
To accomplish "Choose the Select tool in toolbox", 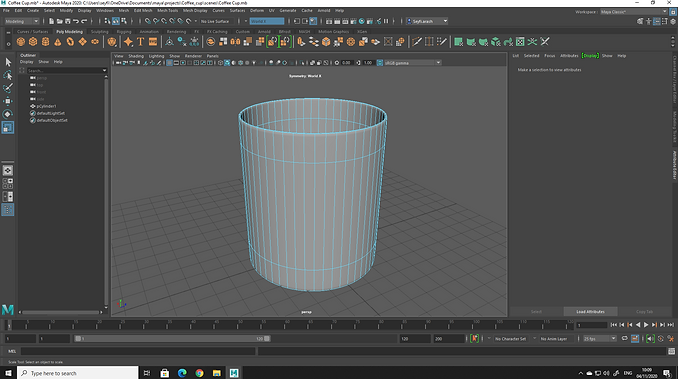I will point(8,62).
